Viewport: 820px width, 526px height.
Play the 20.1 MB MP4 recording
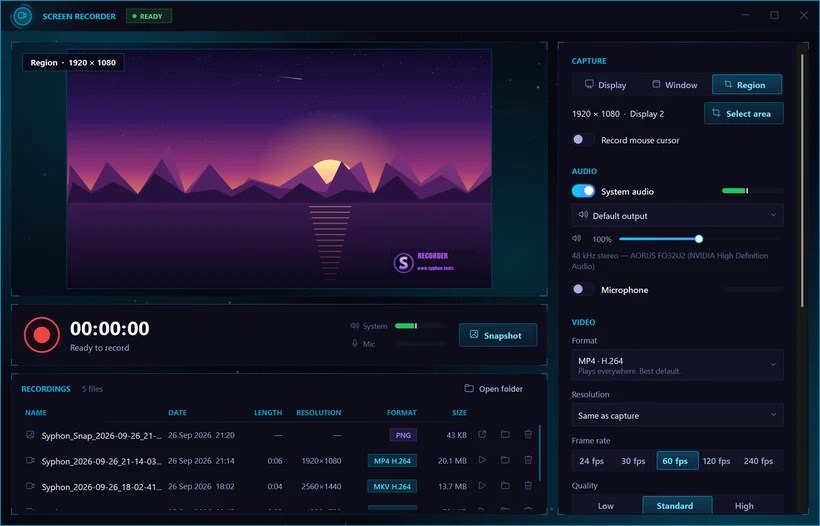click(x=482, y=460)
